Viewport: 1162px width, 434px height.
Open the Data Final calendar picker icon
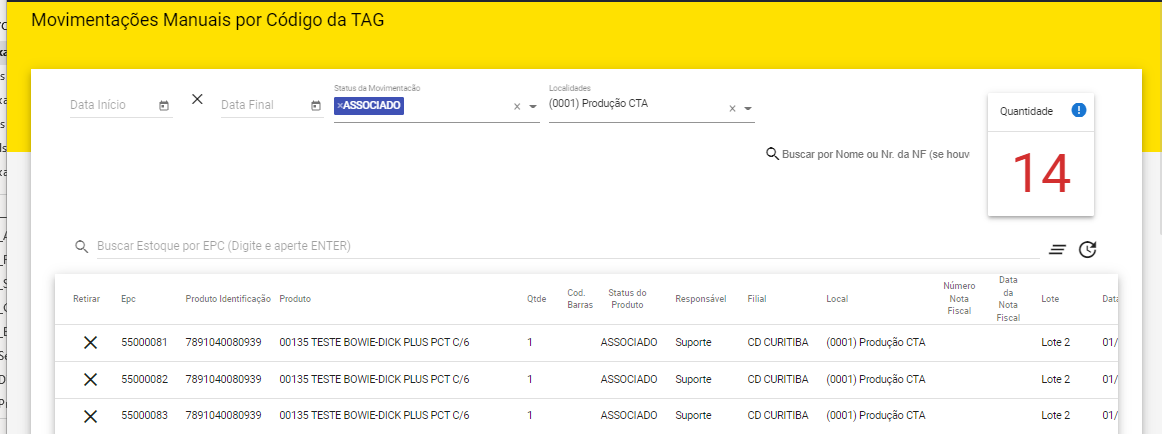[315, 106]
